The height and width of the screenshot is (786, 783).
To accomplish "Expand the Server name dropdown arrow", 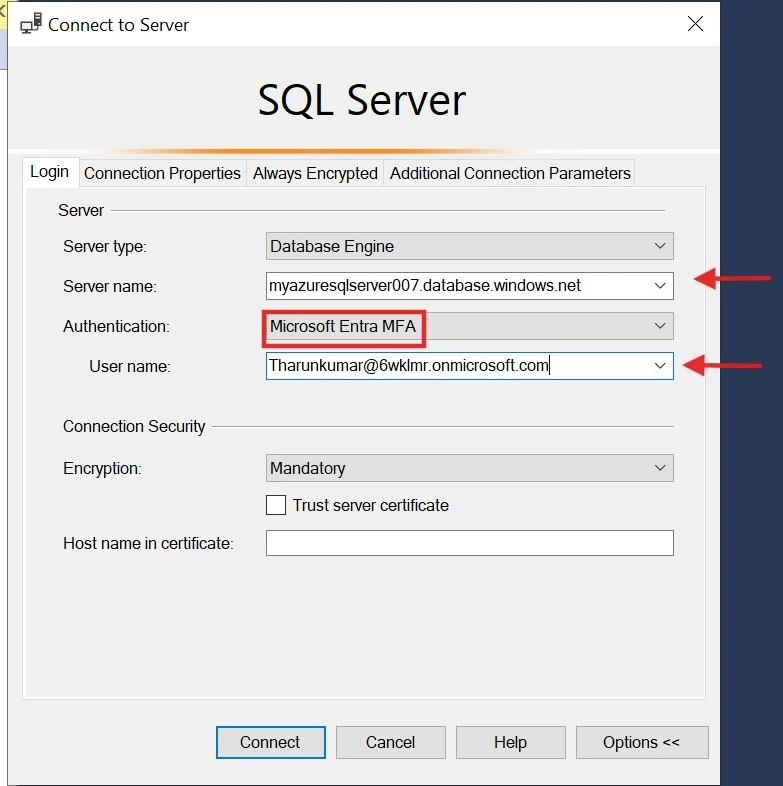I will [x=660, y=286].
